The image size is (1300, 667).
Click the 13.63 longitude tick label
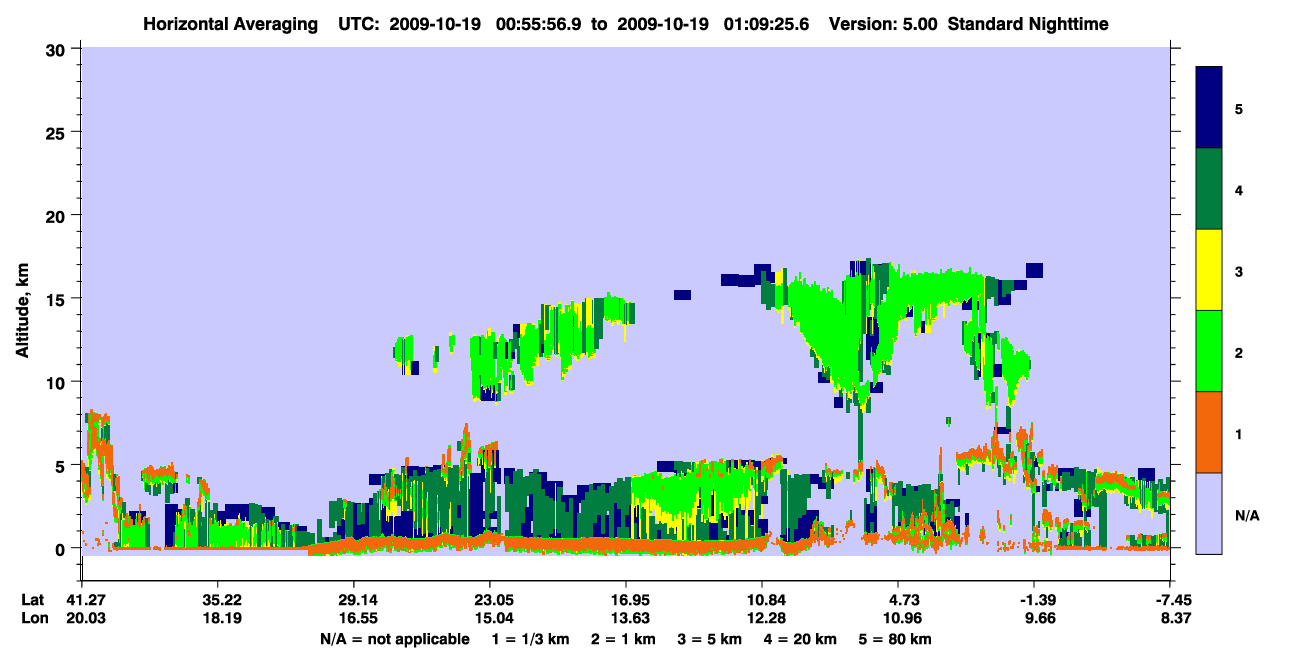(x=626, y=619)
